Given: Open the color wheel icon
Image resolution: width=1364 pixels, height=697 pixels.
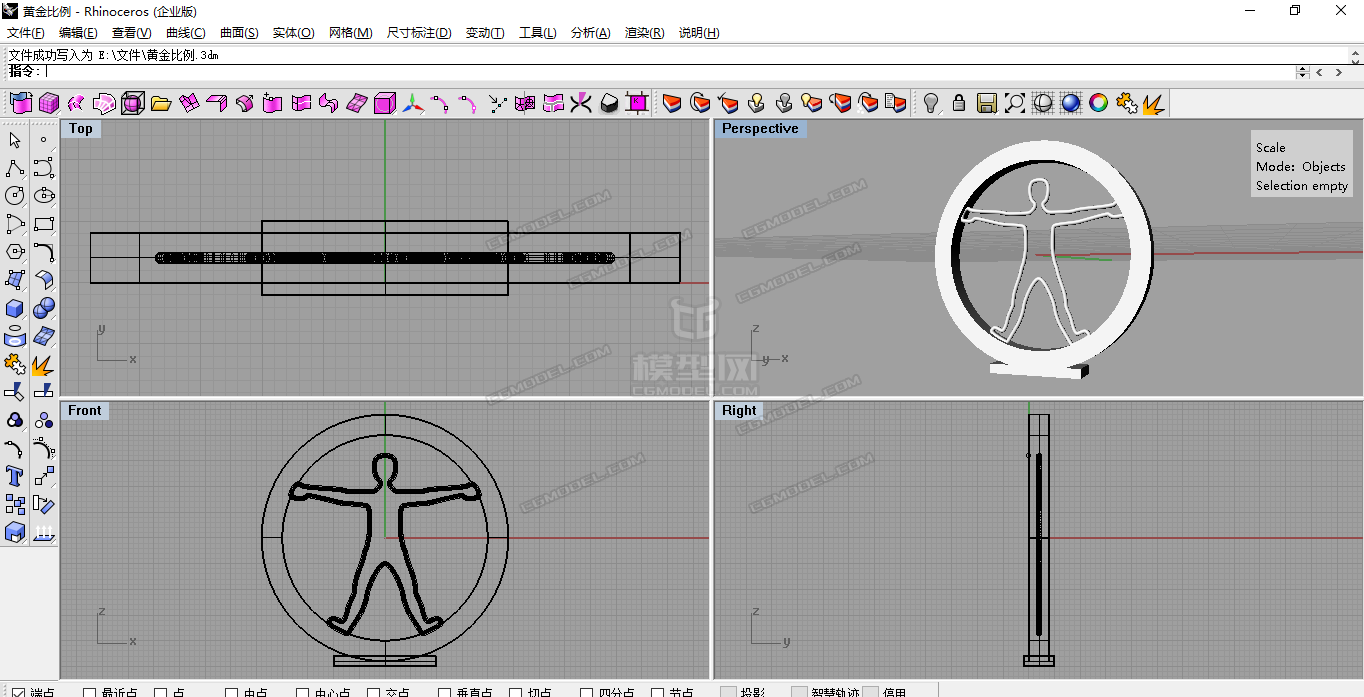Looking at the screenshot, I should pos(1099,103).
